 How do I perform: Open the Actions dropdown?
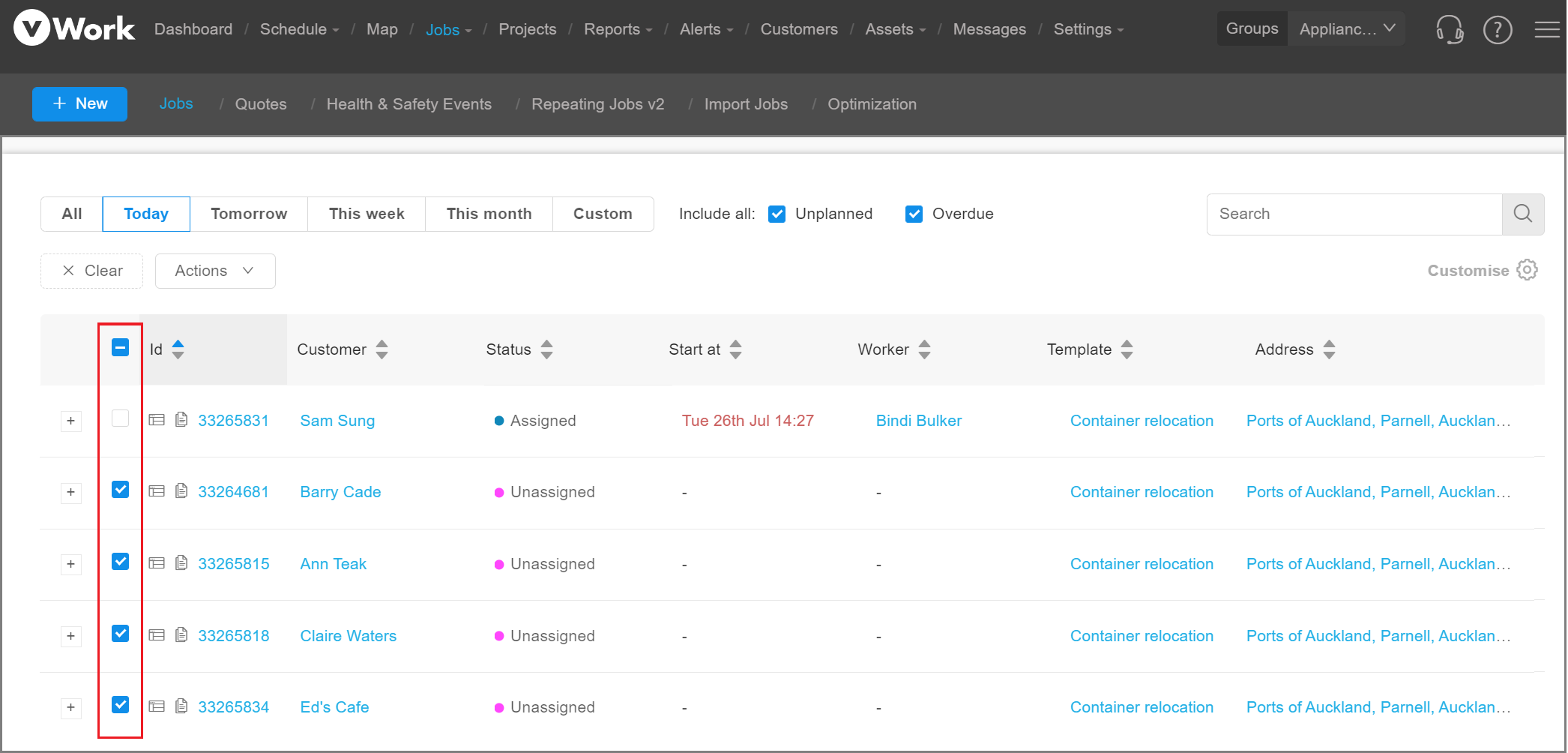(x=215, y=271)
